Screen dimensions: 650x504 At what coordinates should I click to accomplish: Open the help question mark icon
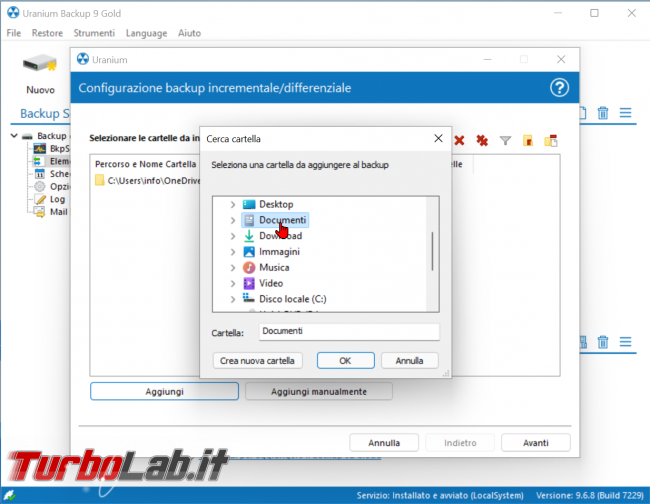(559, 88)
